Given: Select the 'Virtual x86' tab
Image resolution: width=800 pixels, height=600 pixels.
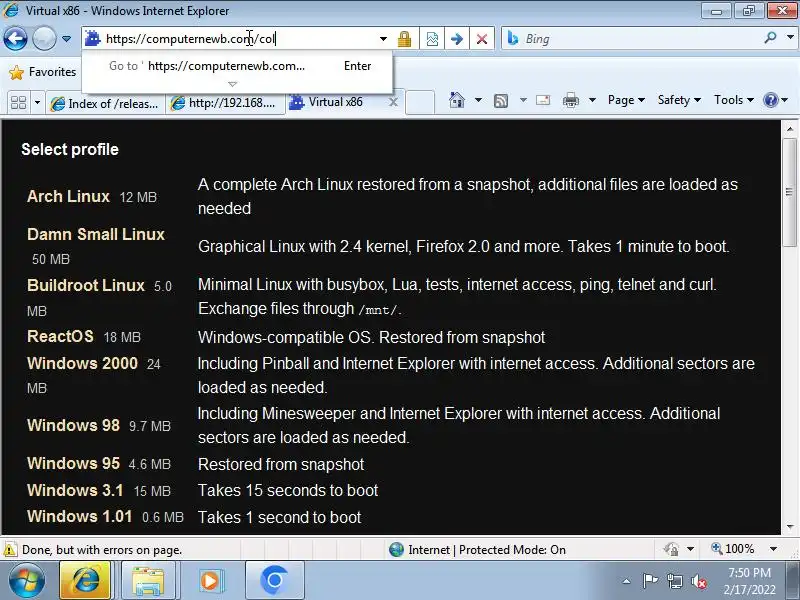Looking at the screenshot, I should [x=335, y=102].
